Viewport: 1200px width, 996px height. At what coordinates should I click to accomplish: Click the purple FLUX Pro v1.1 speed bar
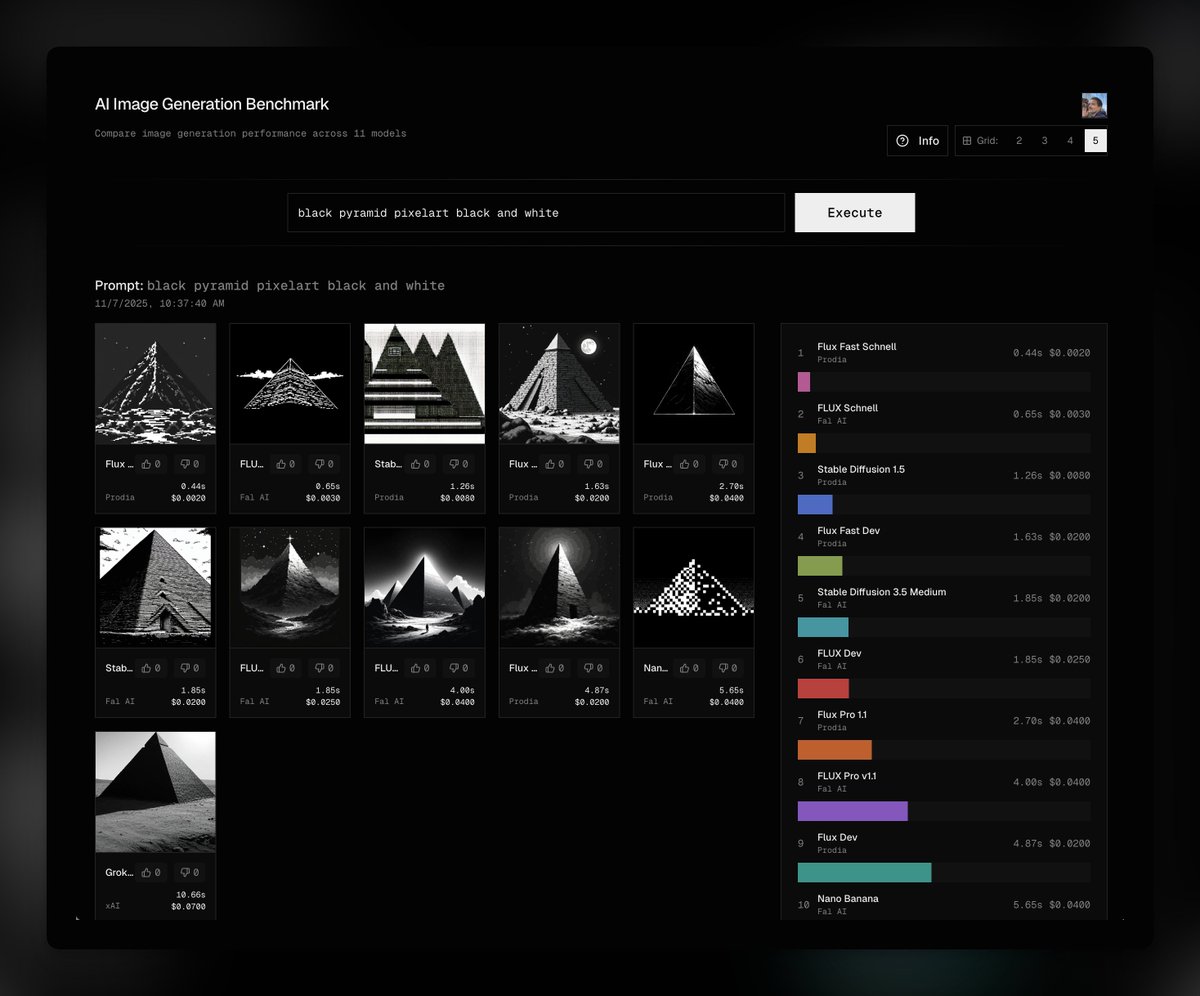tap(852, 811)
